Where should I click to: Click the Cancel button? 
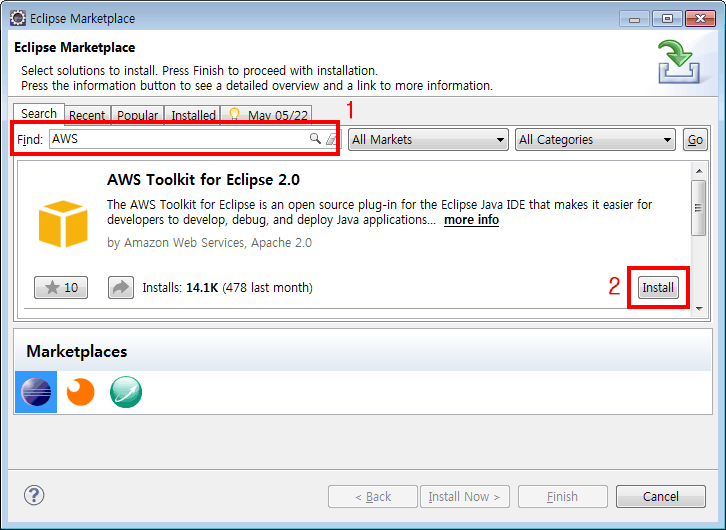pos(661,496)
